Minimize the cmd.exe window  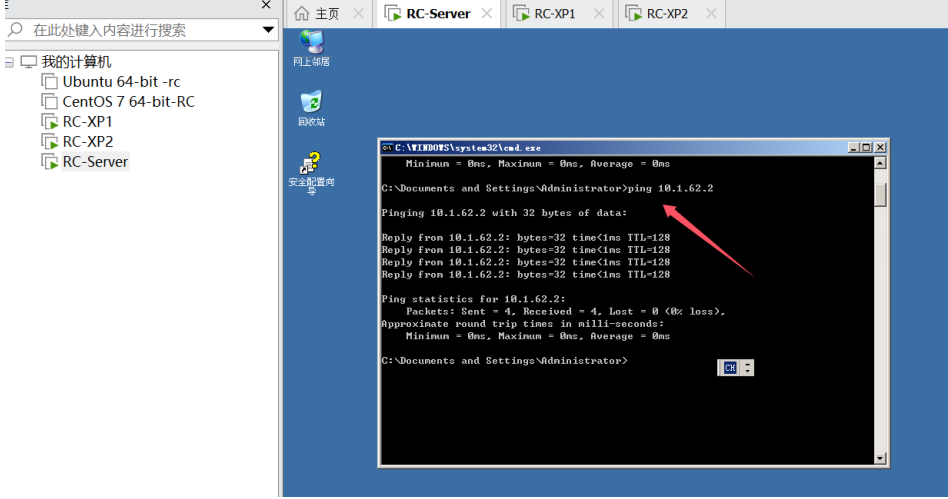853,148
